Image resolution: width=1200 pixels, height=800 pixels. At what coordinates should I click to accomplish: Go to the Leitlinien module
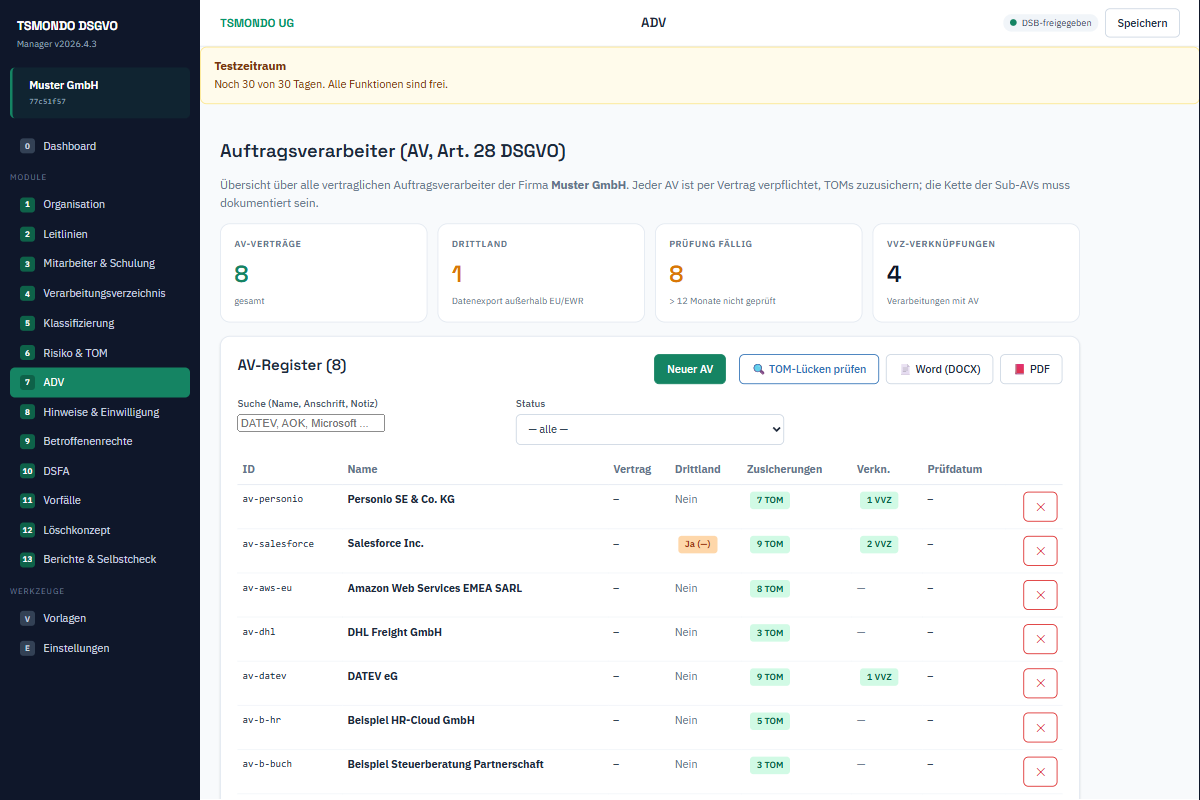pos(100,234)
